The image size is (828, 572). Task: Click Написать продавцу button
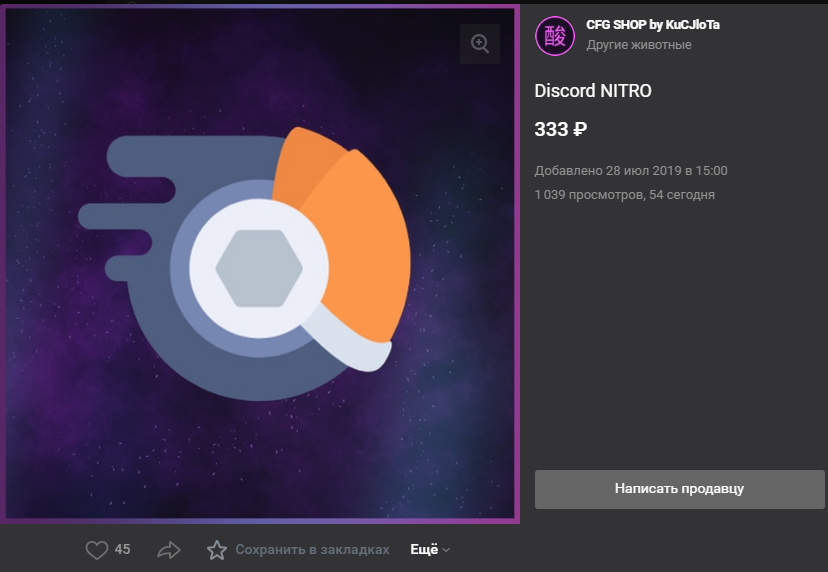click(680, 489)
